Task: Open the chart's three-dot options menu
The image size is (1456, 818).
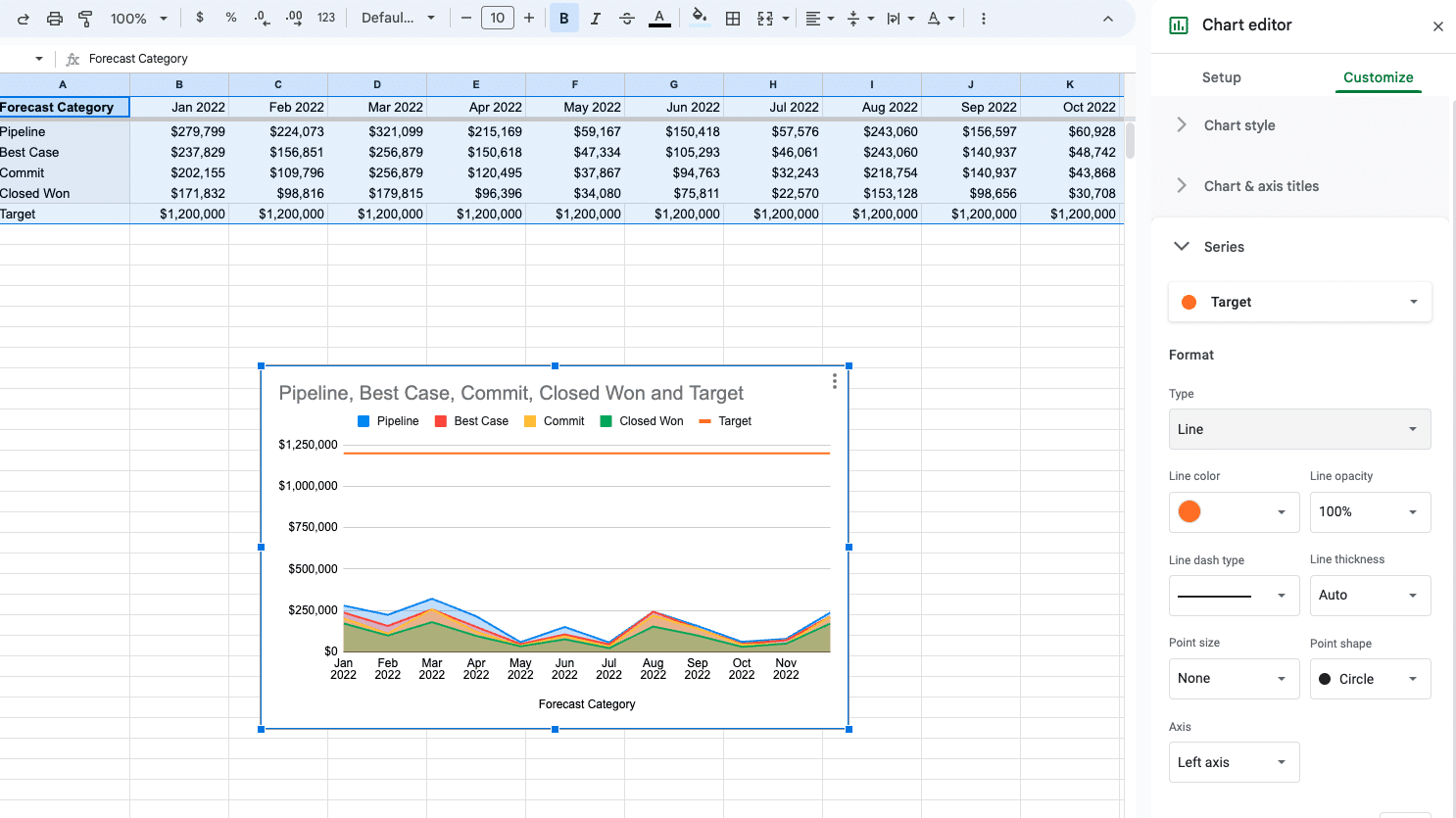Action: tap(834, 381)
